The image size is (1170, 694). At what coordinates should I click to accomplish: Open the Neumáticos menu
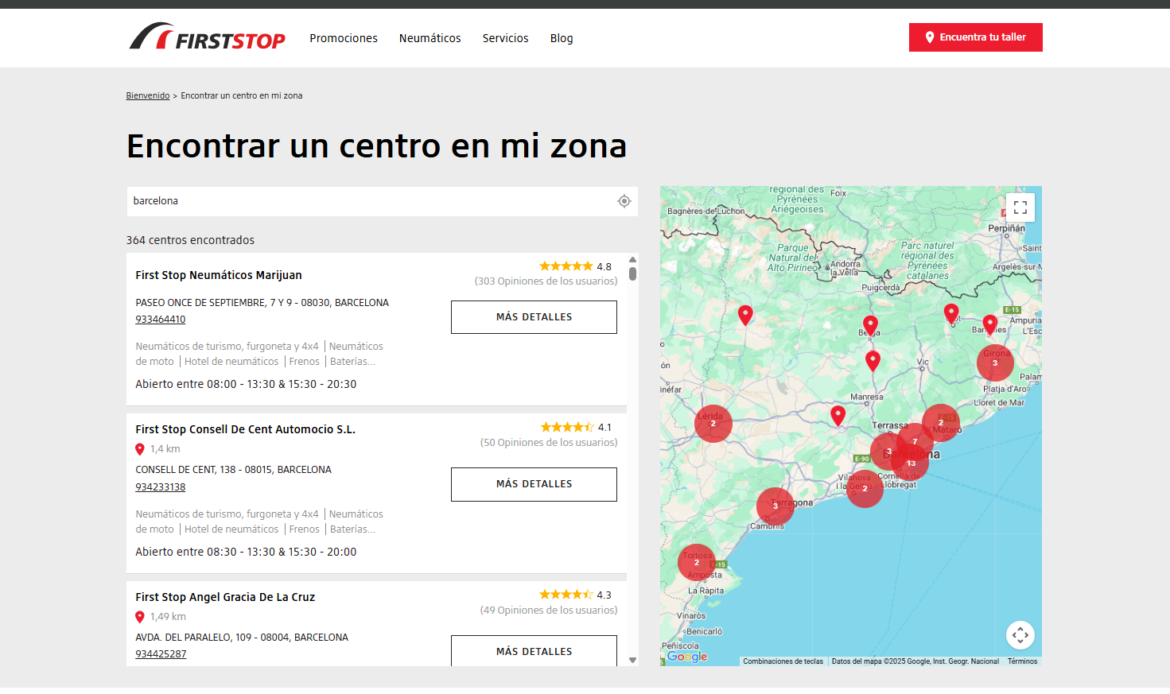click(430, 38)
